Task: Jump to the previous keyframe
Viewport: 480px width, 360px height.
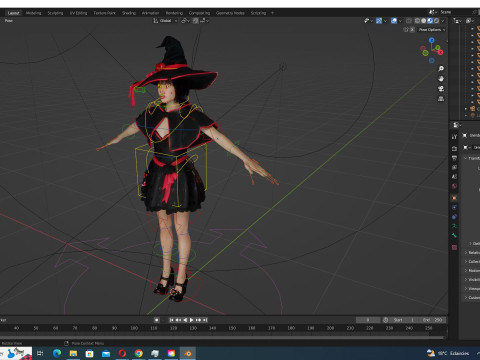Action: tap(178, 320)
